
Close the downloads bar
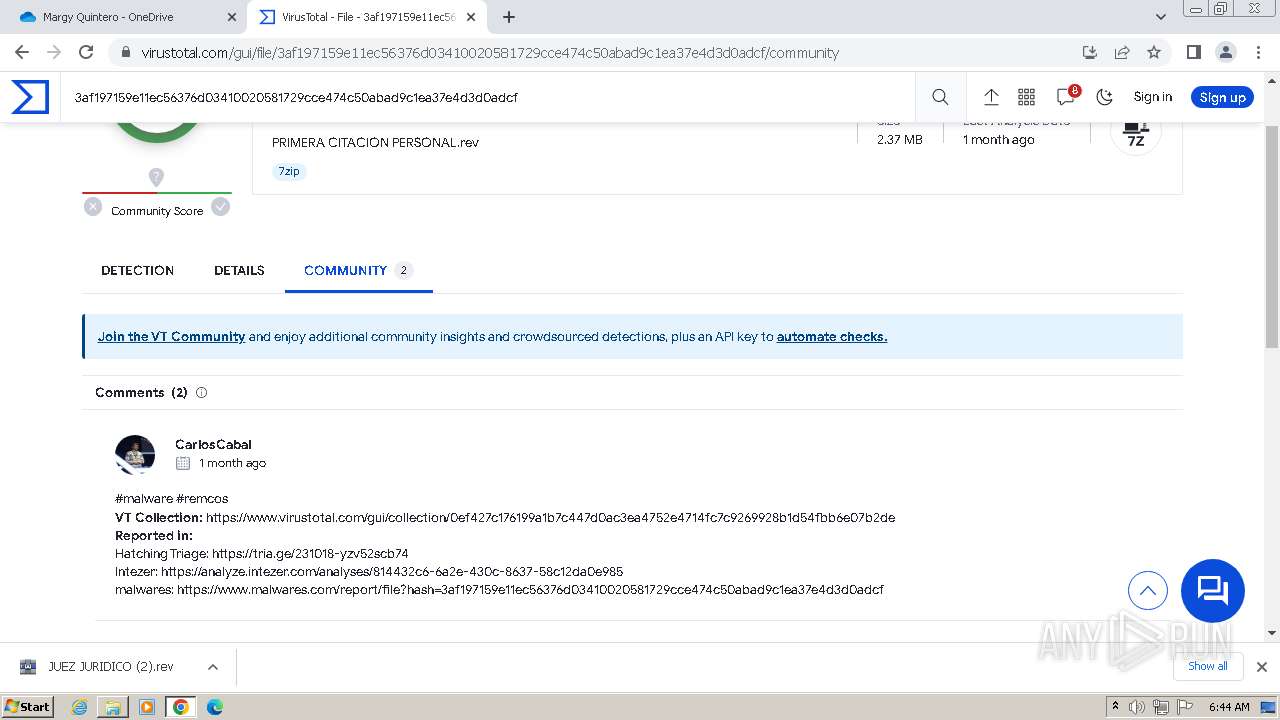click(x=1261, y=666)
